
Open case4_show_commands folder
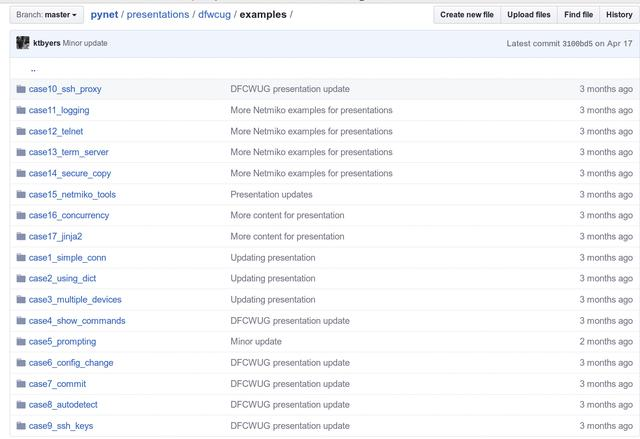pyautogui.click(x=77, y=321)
